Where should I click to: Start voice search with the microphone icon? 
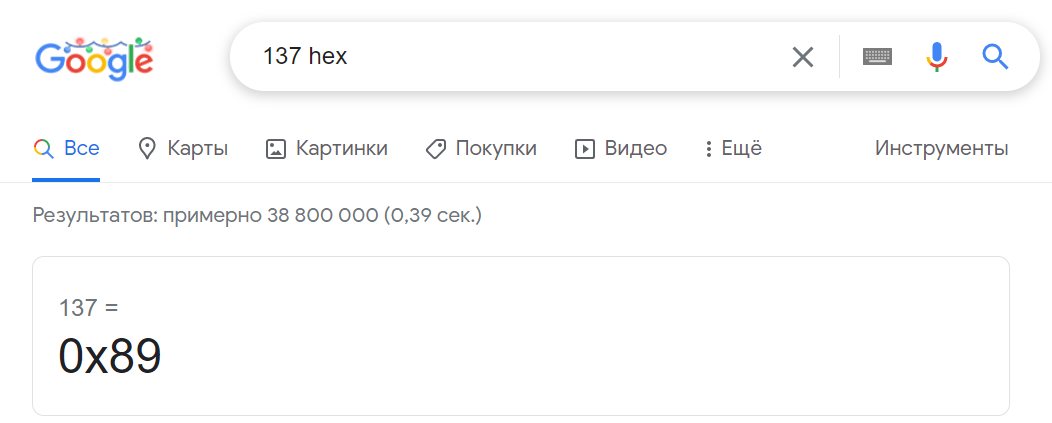936,57
